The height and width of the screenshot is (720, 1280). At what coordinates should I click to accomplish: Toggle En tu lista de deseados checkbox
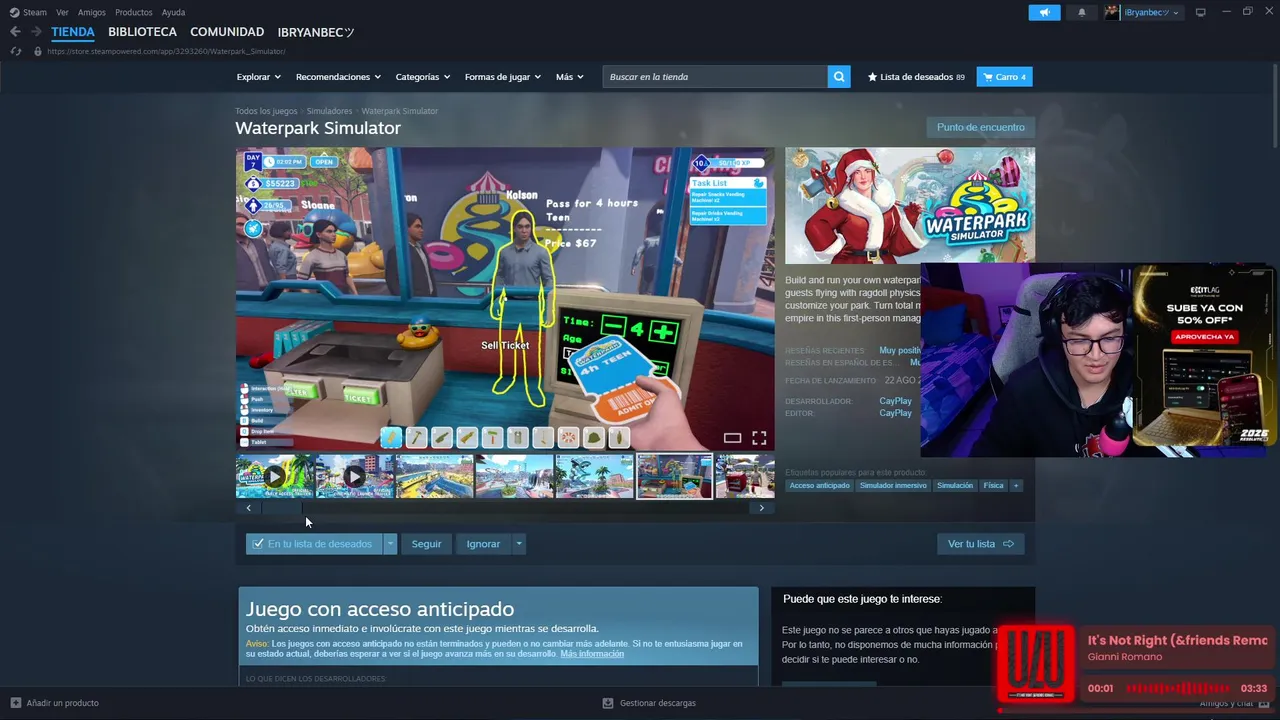pos(258,544)
